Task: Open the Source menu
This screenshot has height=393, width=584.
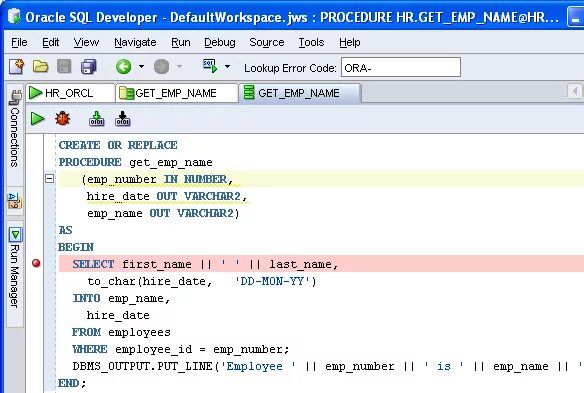Action: coord(267,42)
